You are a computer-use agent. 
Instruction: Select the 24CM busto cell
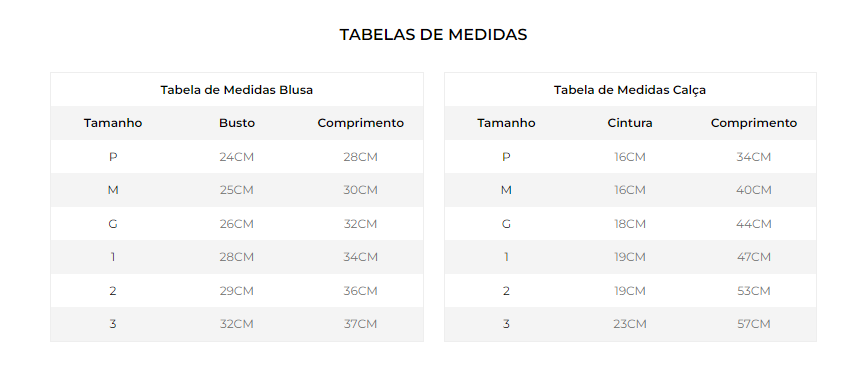(x=236, y=157)
